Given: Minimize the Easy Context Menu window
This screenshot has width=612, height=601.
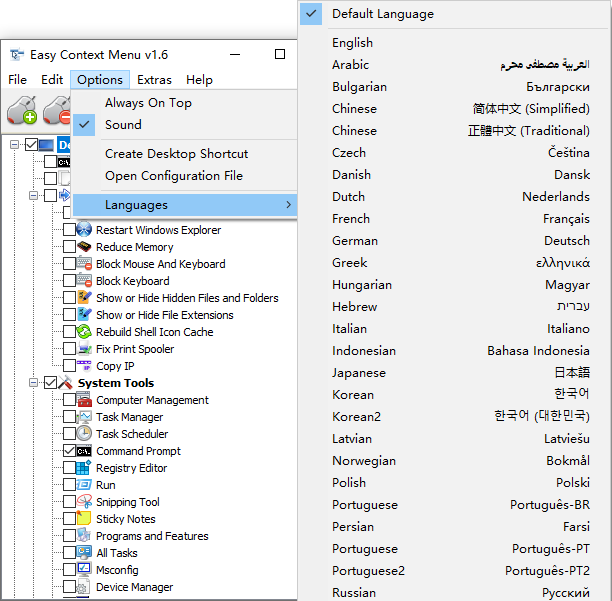Looking at the screenshot, I should (x=235, y=54).
